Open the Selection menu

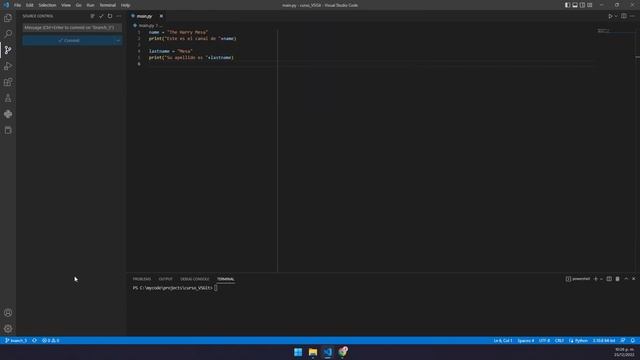47,5
